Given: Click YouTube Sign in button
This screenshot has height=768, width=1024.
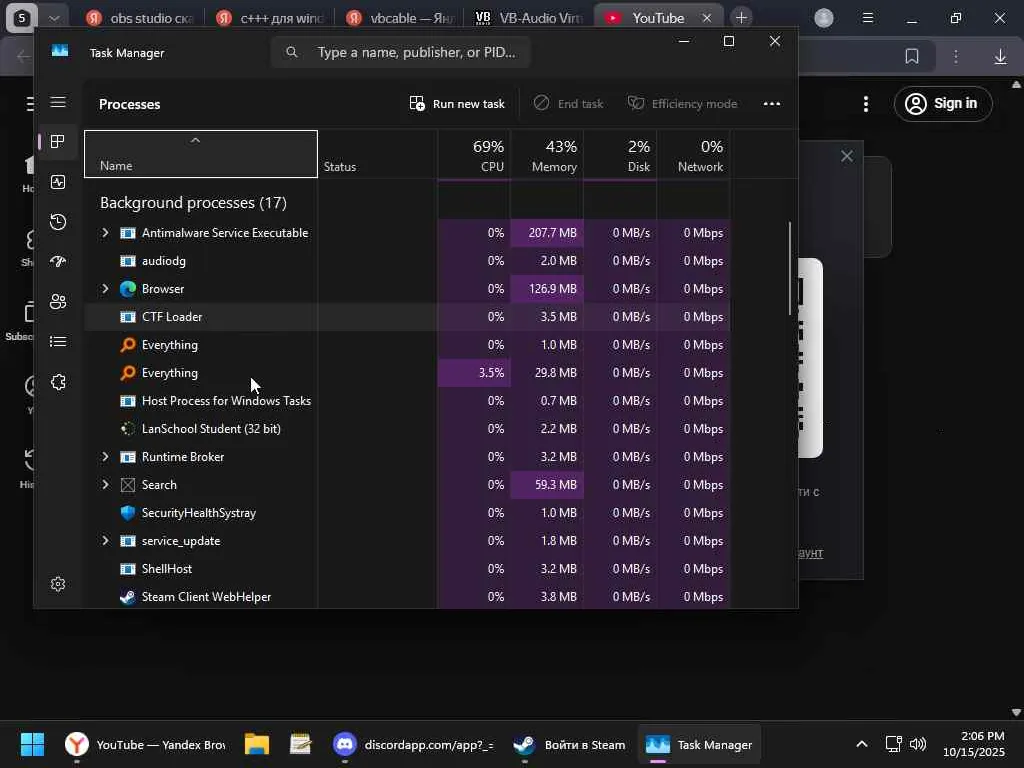Looking at the screenshot, I should pyautogui.click(x=943, y=103).
